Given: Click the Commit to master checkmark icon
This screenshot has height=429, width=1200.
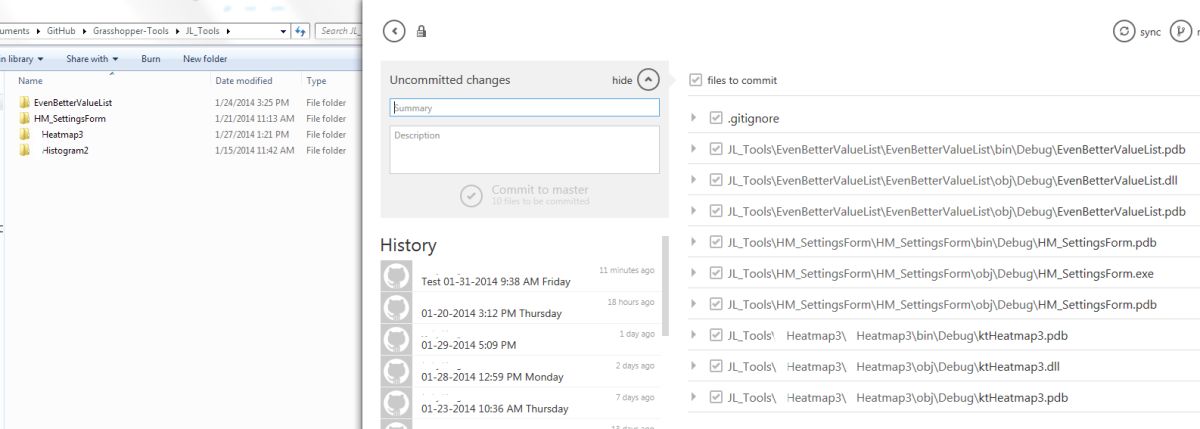Looking at the screenshot, I should point(472,196).
